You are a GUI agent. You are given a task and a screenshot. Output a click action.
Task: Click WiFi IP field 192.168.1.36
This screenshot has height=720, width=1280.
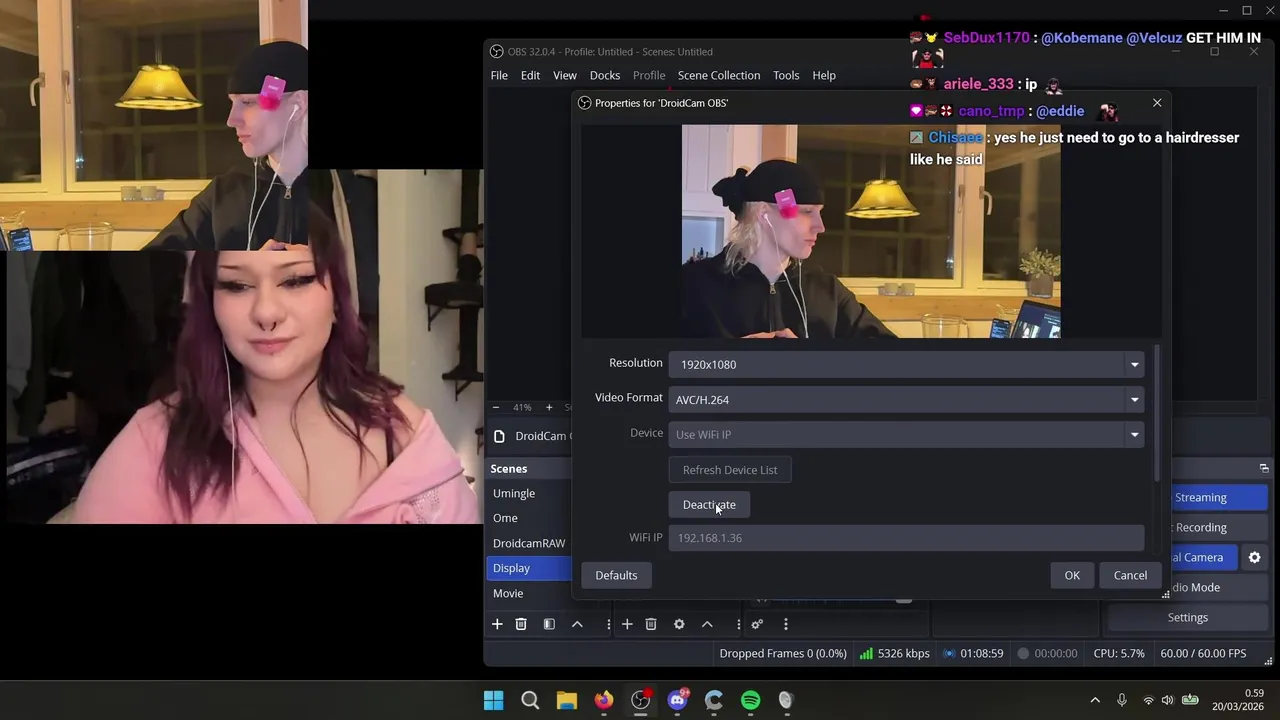pos(906,538)
